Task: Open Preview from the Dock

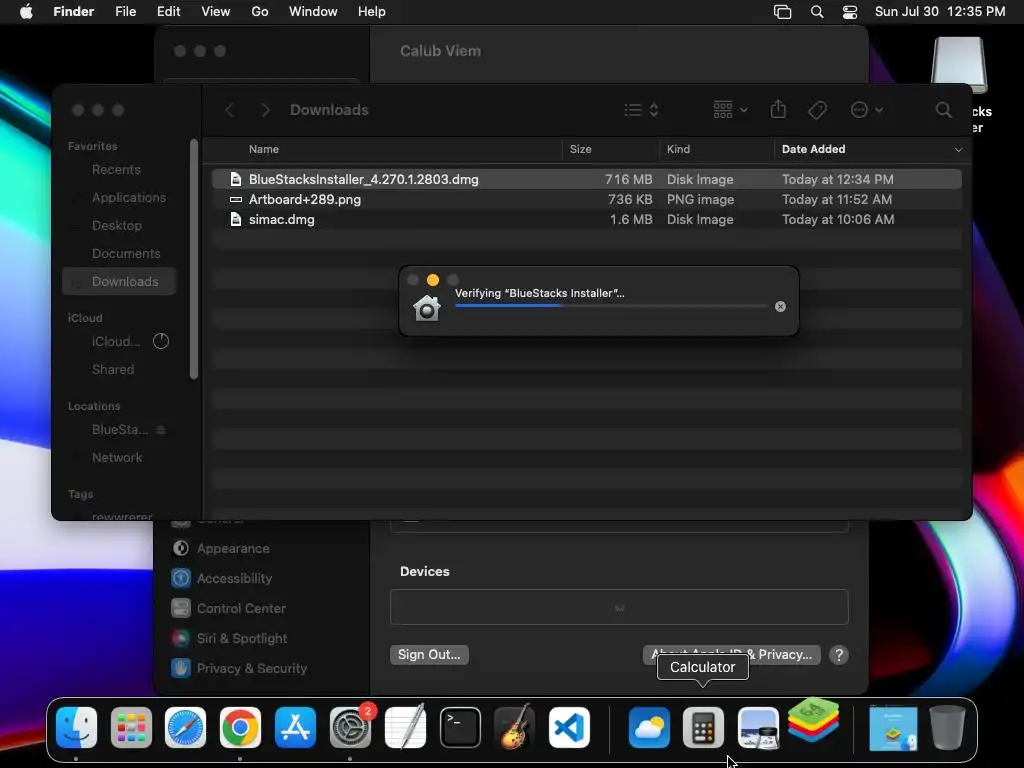Action: tap(758, 727)
